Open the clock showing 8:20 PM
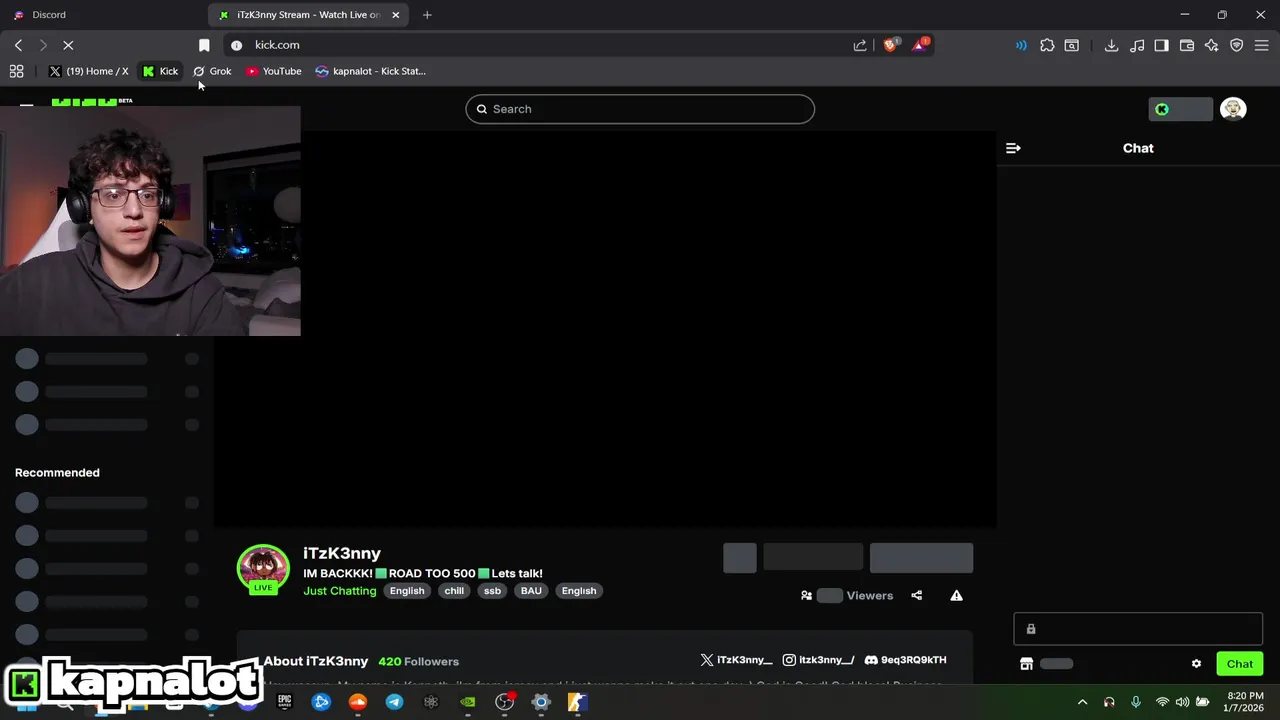This screenshot has height=720, width=1280. point(1244,702)
